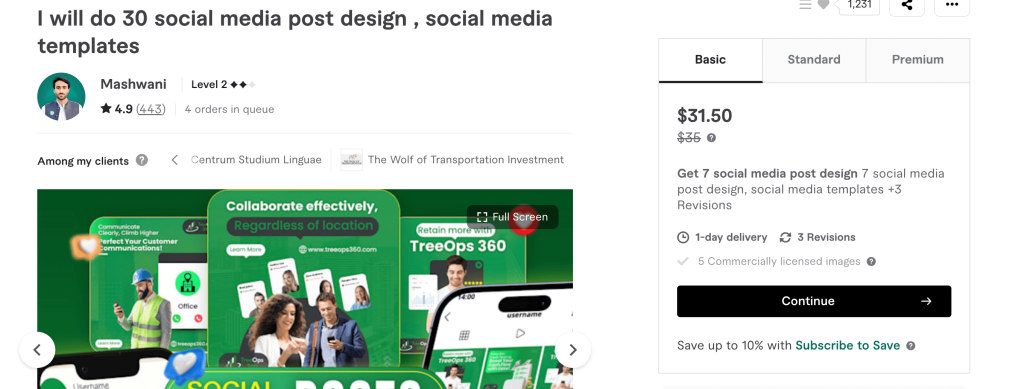Open the three-dots more options menu

(x=952, y=5)
